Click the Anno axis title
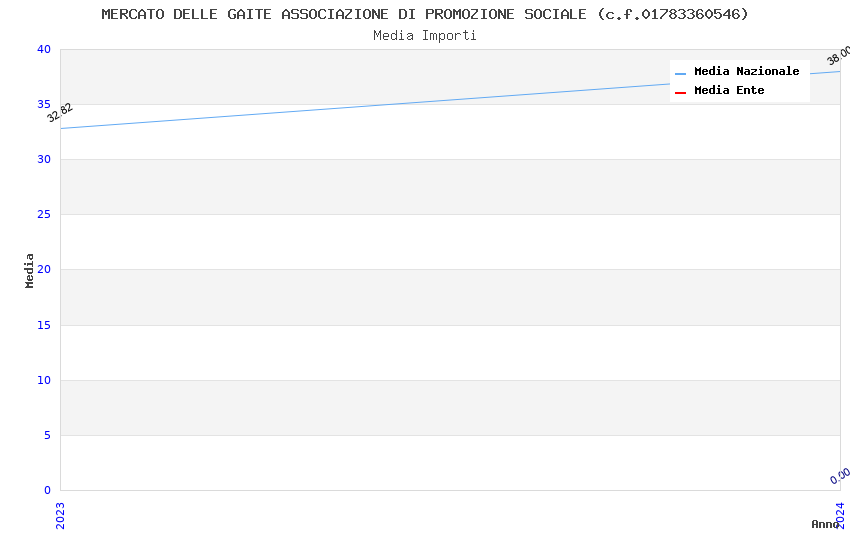850x550 pixels. [824, 524]
